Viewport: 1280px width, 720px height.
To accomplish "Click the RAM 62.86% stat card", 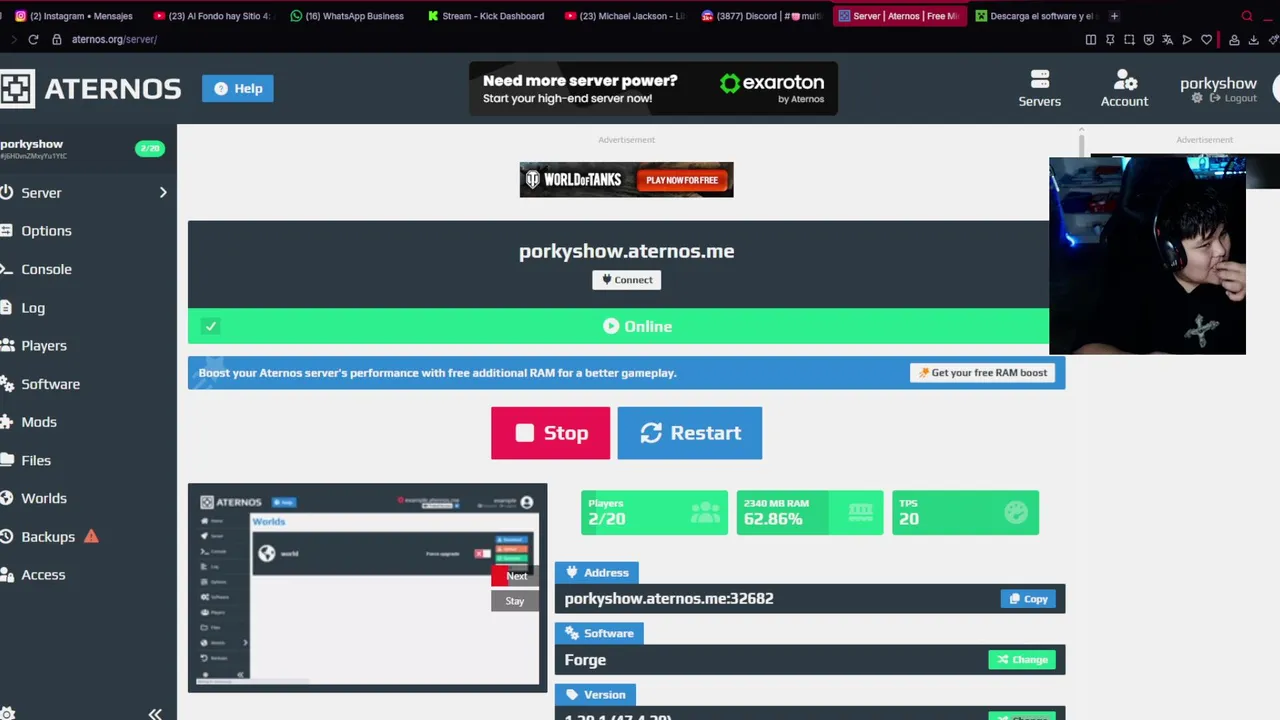I will (810, 512).
